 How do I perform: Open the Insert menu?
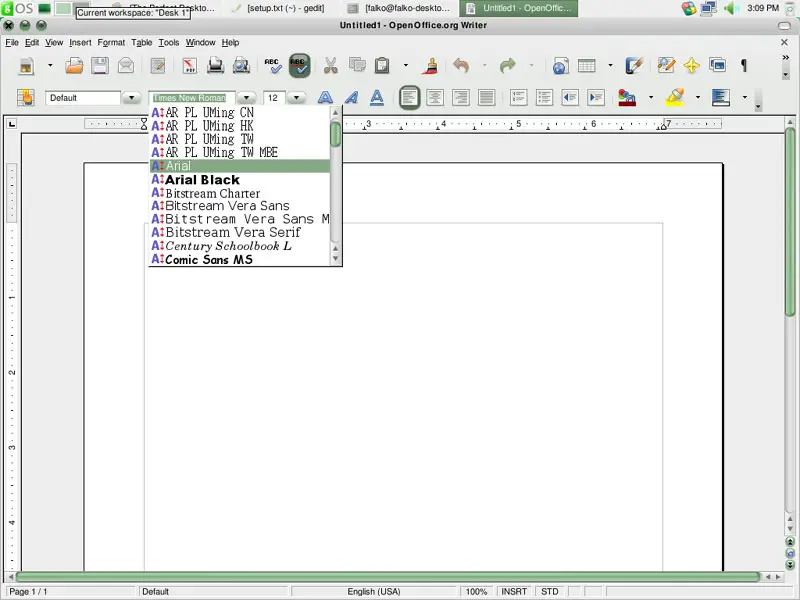(80, 42)
